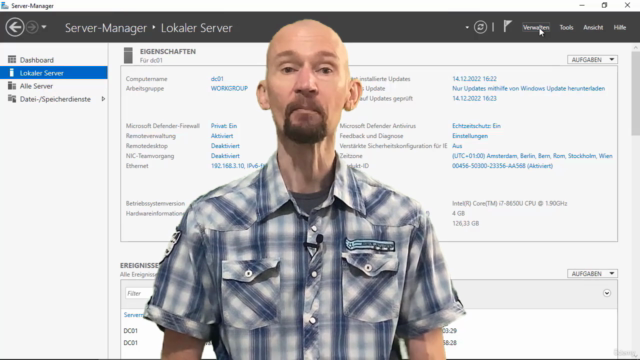Click the Datei-/Speicherdienste icon
Image resolution: width=640 pixels, height=360 pixels.
[x=12, y=99]
